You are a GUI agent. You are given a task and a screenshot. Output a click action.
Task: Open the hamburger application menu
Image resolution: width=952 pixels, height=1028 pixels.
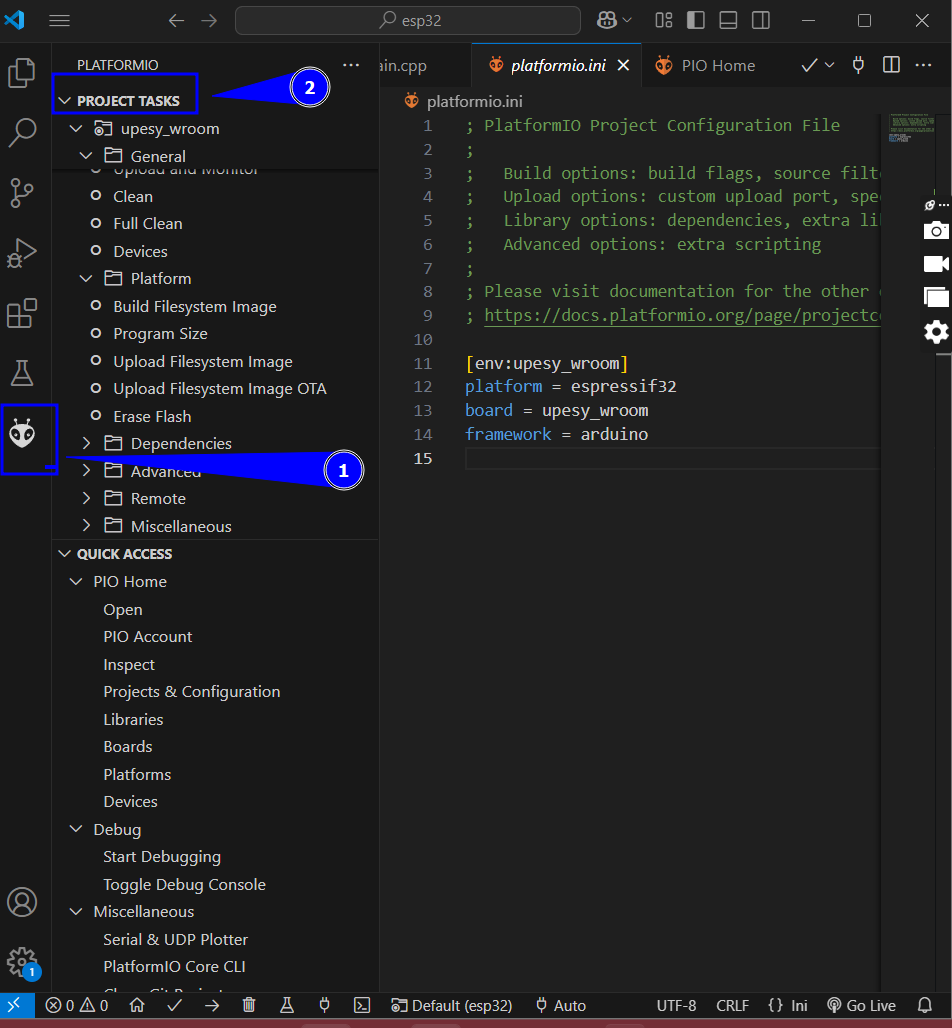coord(59,20)
